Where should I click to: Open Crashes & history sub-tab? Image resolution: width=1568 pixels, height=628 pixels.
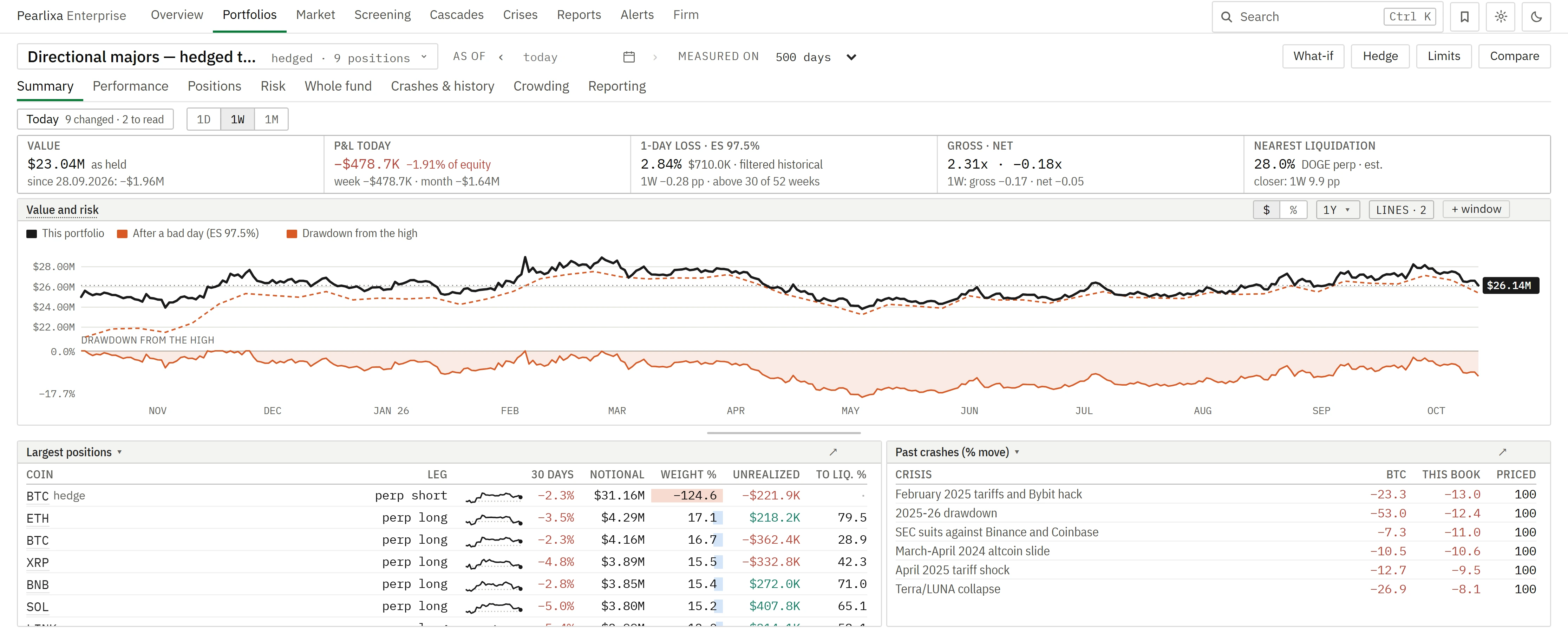click(443, 86)
